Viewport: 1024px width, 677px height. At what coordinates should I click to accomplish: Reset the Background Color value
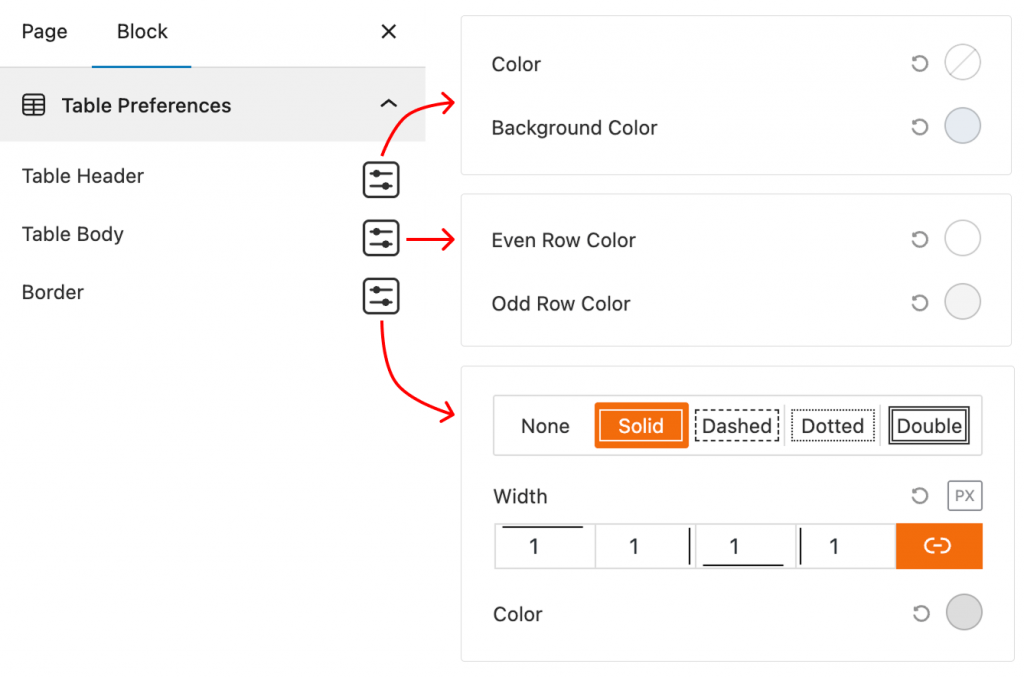point(919,127)
